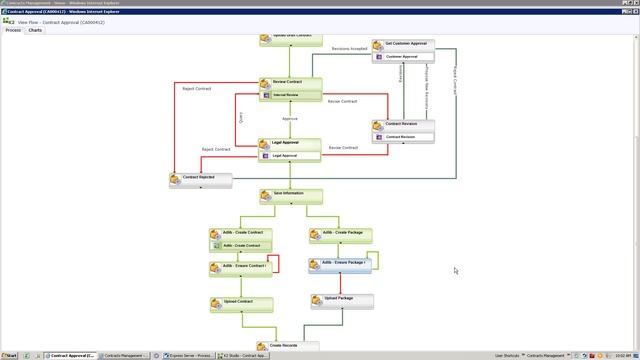Select the Adlib - Create Package activity box
The height and width of the screenshot is (360, 640).
340,236
